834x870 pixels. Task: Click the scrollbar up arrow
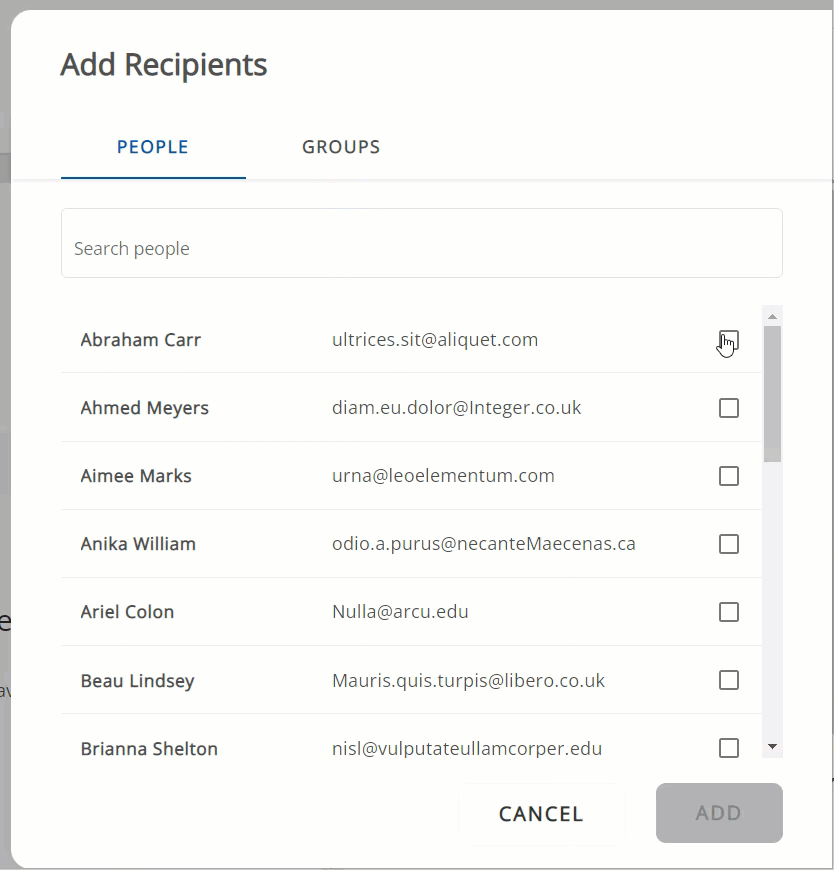pyautogui.click(x=772, y=317)
